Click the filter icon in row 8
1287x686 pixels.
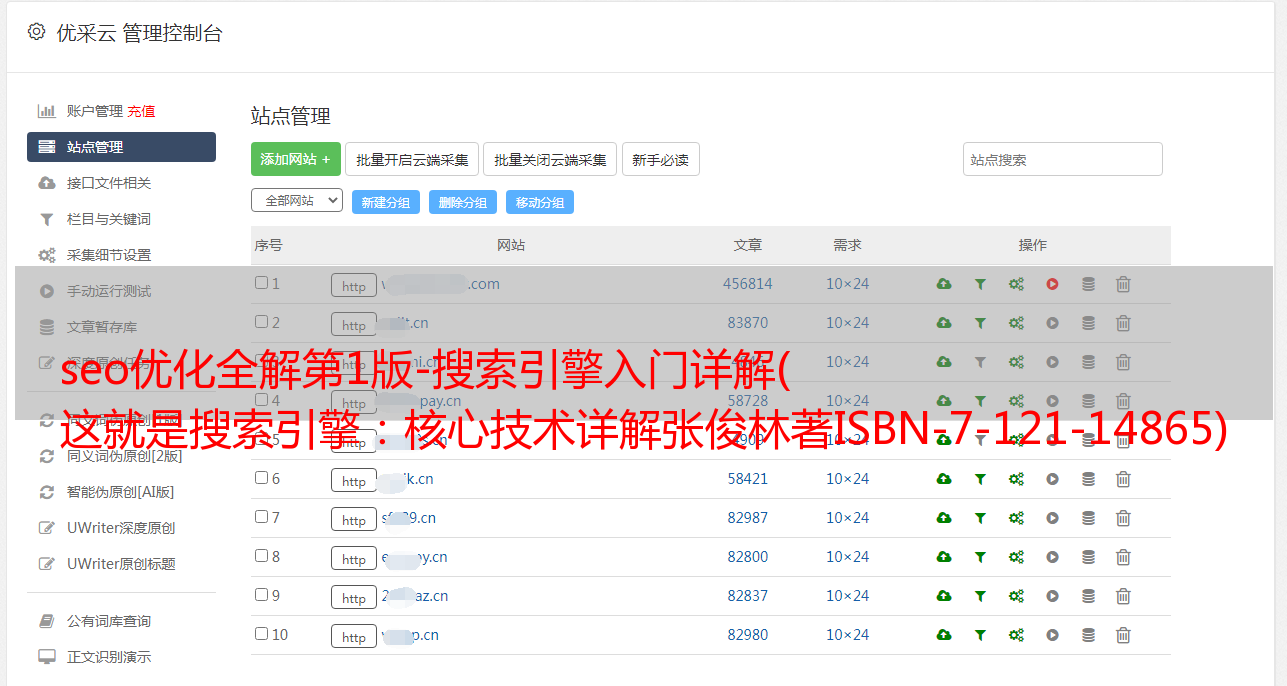pos(980,557)
